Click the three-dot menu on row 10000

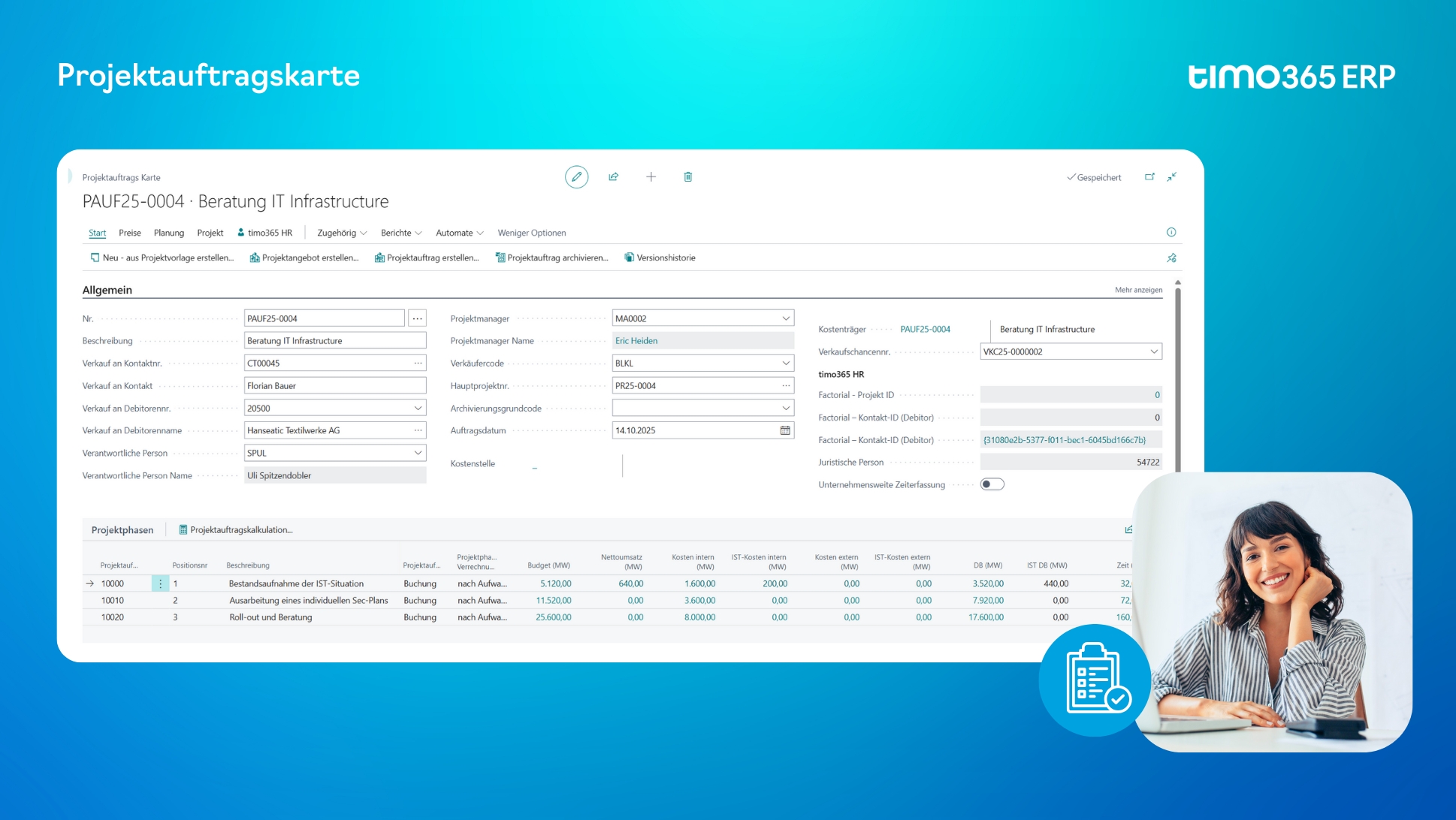click(x=160, y=583)
